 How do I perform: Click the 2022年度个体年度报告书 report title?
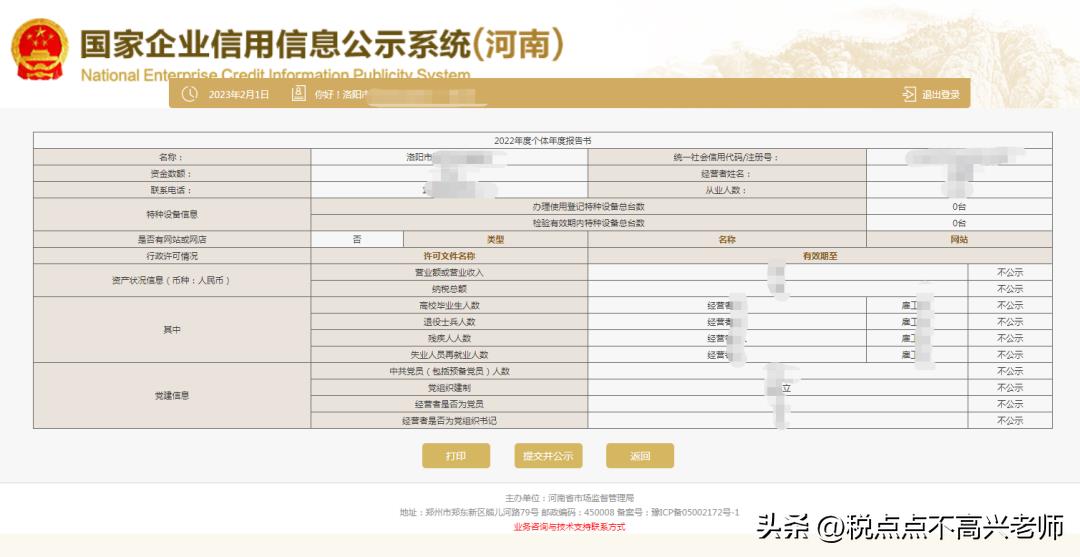(542, 141)
